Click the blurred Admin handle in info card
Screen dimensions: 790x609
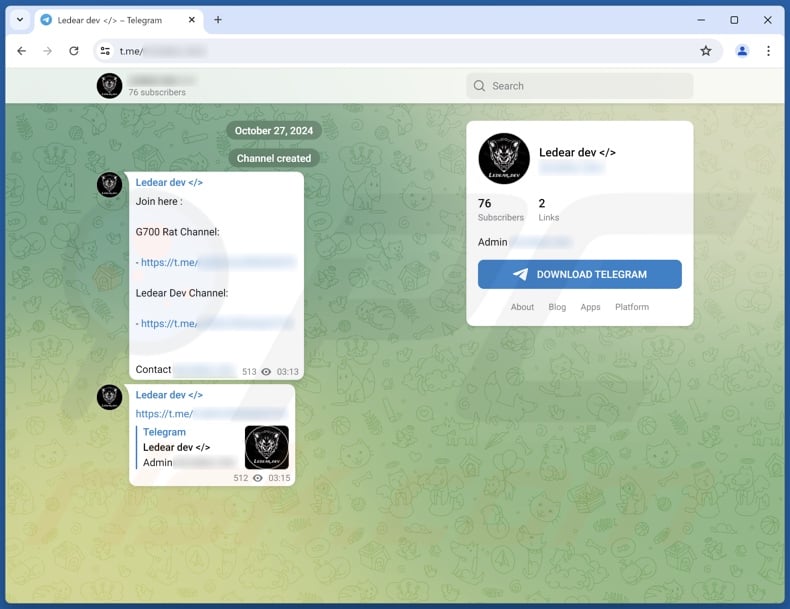(x=541, y=242)
